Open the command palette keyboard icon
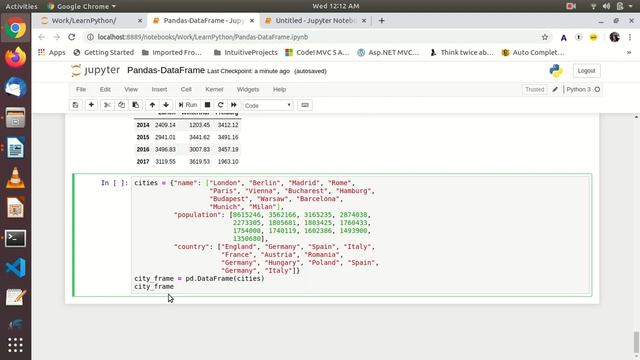The width and height of the screenshot is (640, 360). [x=304, y=105]
